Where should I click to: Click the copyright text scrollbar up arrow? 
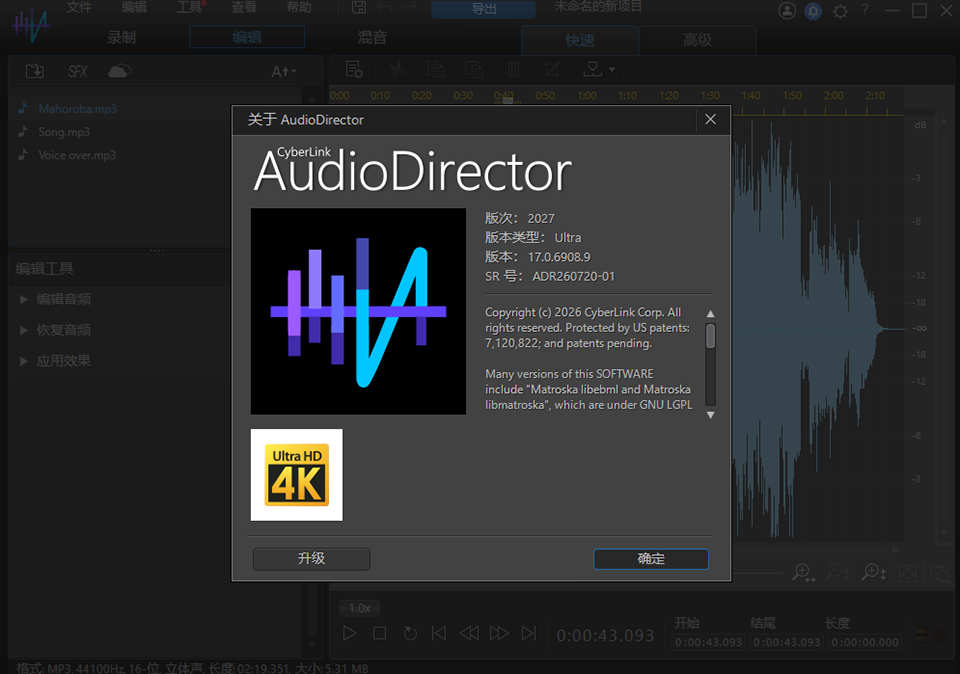(710, 313)
